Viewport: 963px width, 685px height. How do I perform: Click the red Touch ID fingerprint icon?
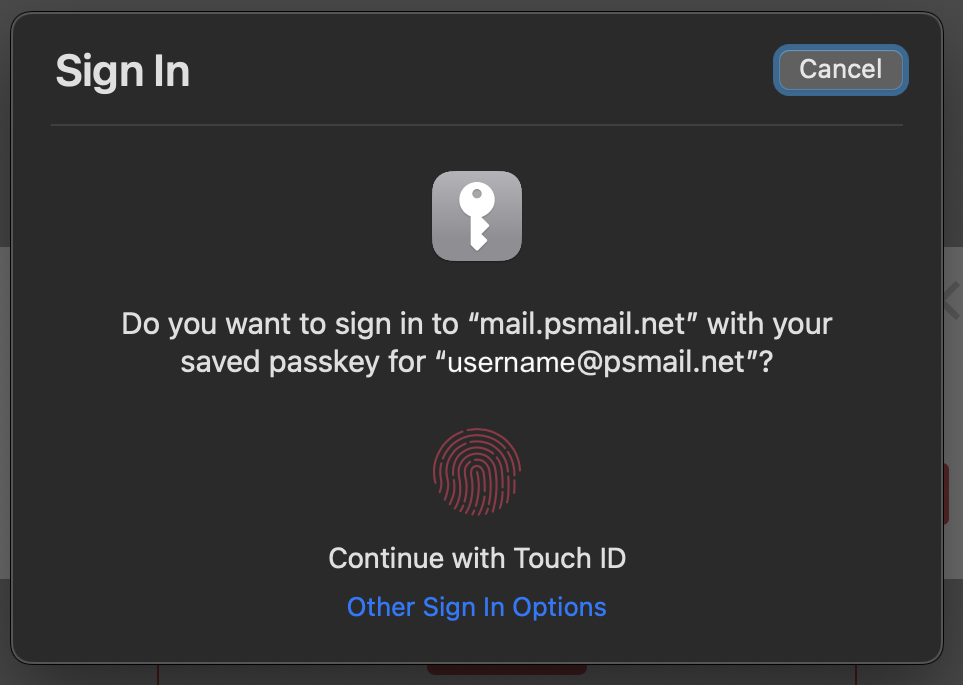(x=477, y=472)
